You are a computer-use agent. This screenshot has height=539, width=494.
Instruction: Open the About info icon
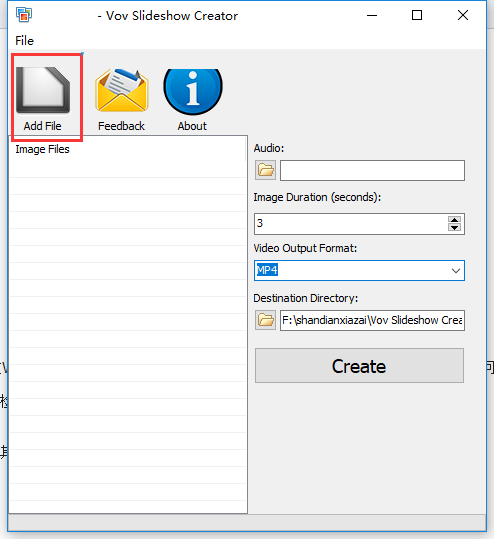pyautogui.click(x=193, y=91)
